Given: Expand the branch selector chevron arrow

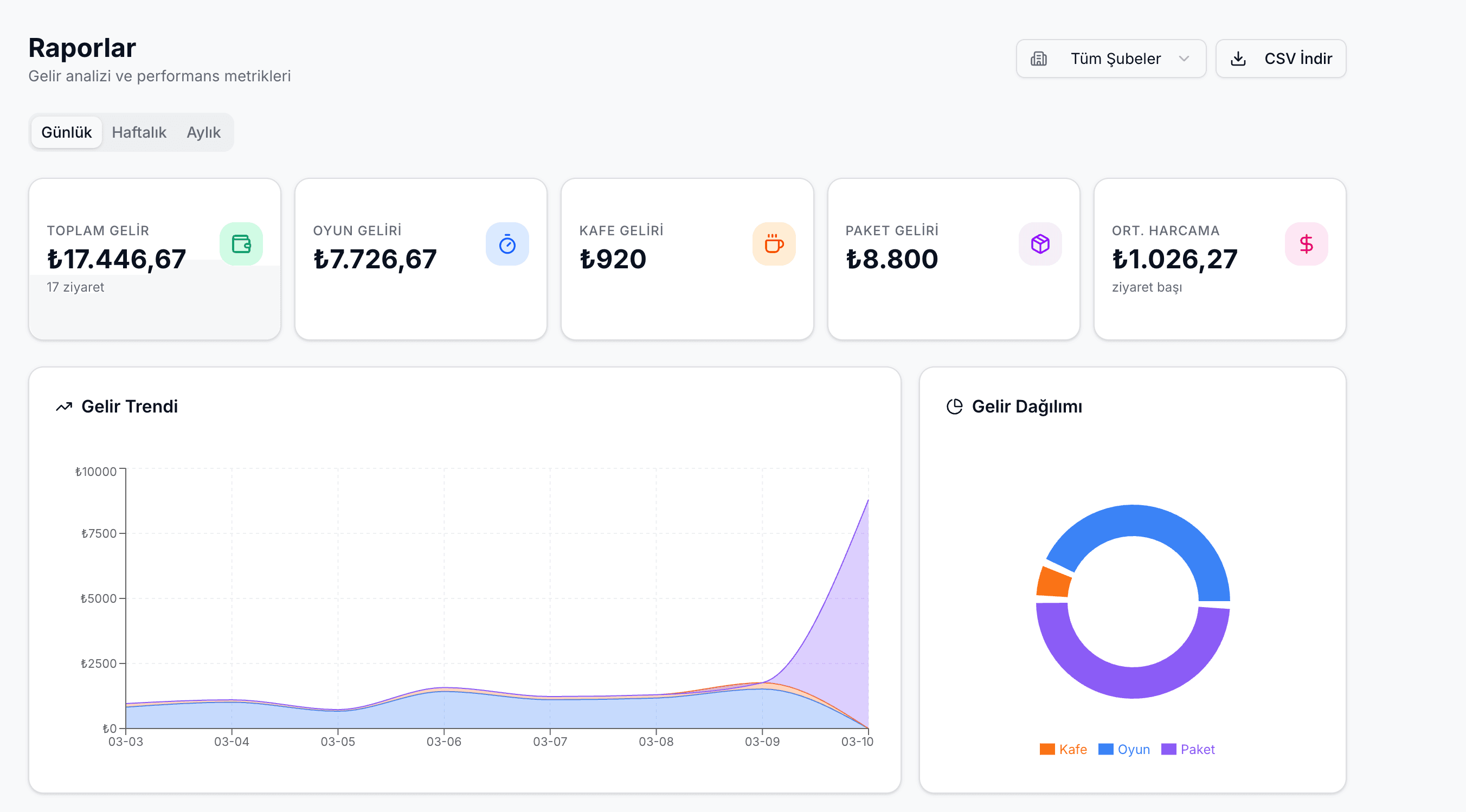Looking at the screenshot, I should [x=1184, y=59].
